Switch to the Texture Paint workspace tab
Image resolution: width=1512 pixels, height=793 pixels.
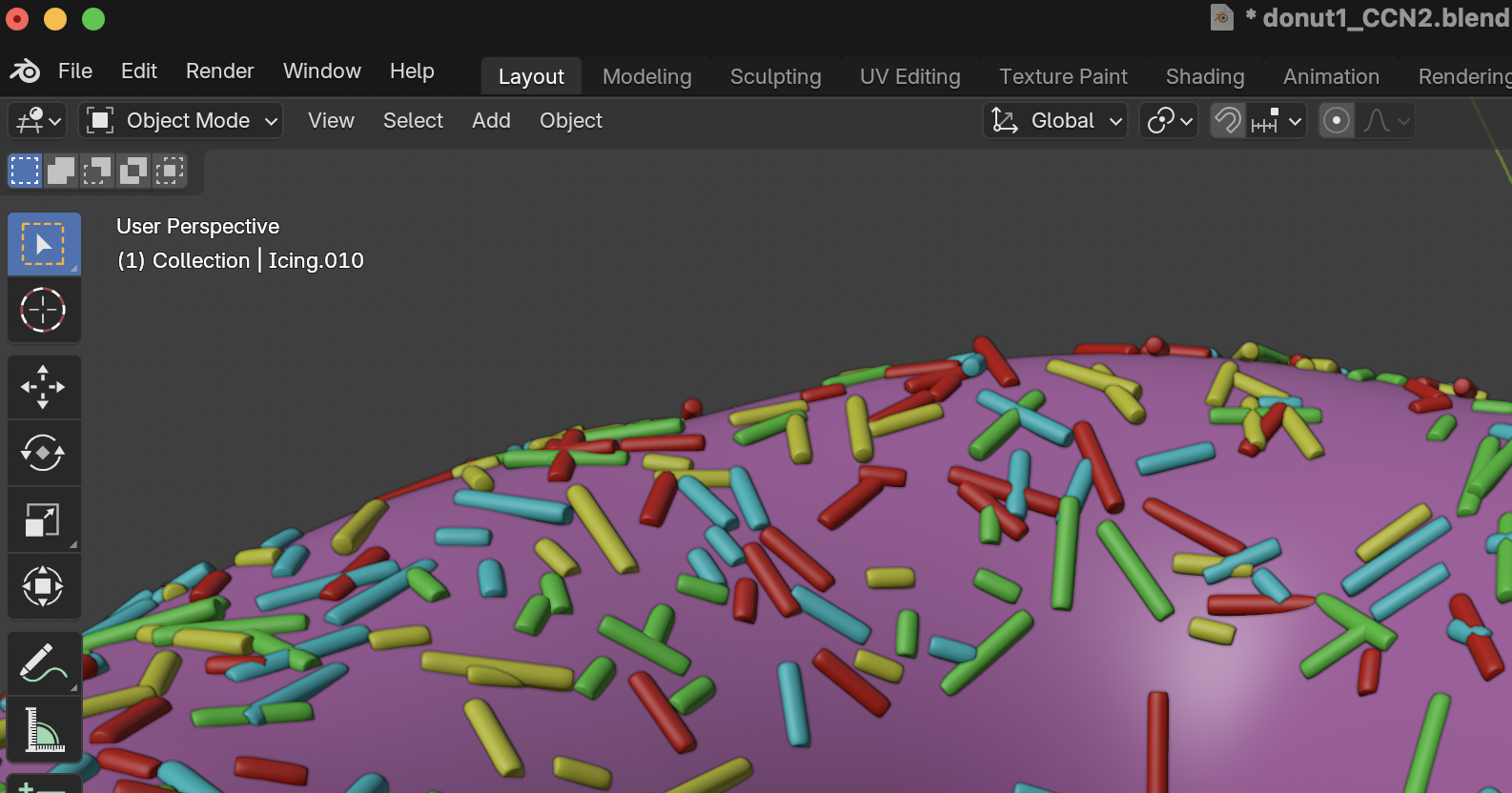click(x=1063, y=76)
